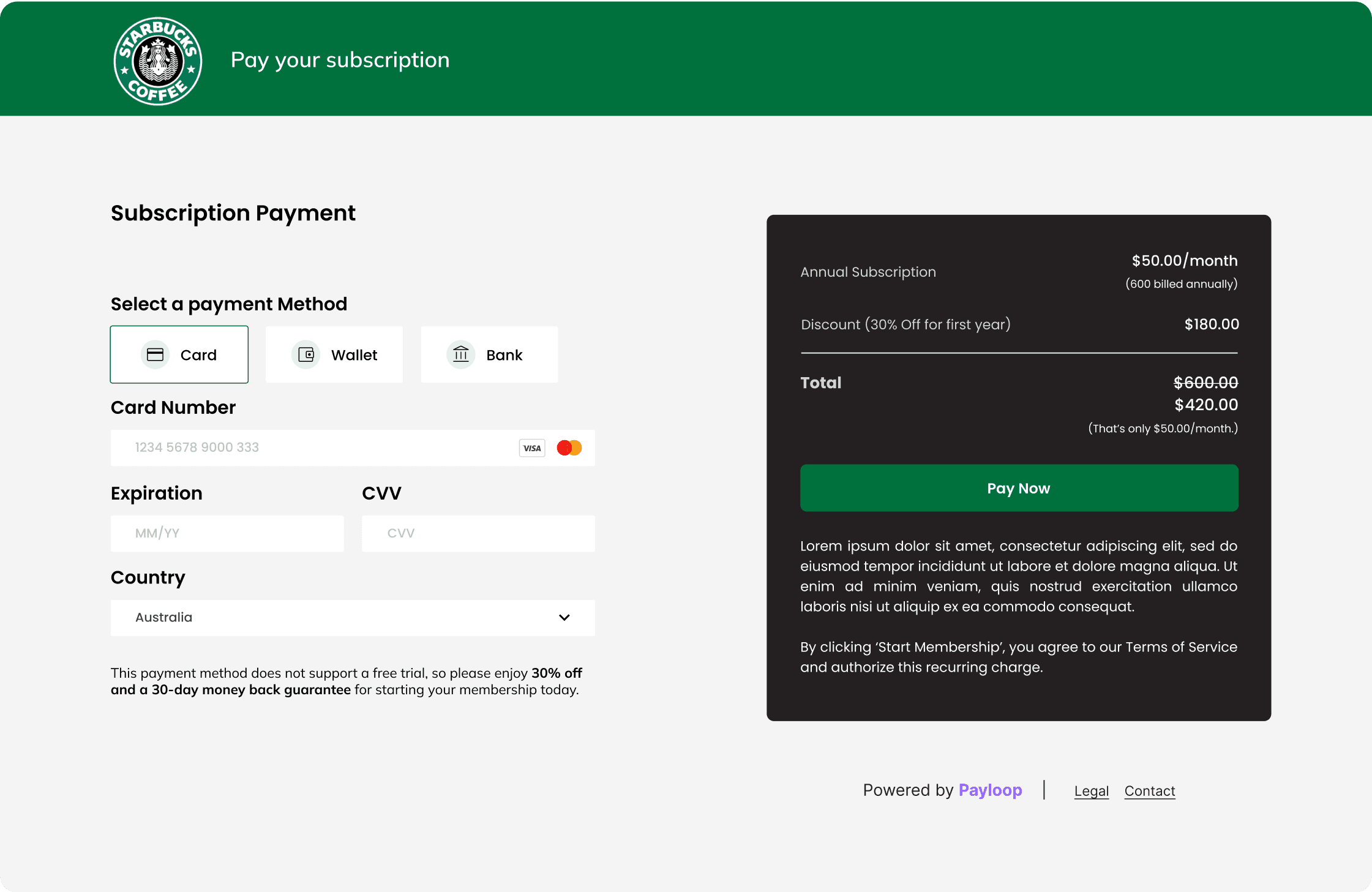The width and height of the screenshot is (1372, 892).
Task: Select Wallet as payment method
Action: click(x=334, y=354)
